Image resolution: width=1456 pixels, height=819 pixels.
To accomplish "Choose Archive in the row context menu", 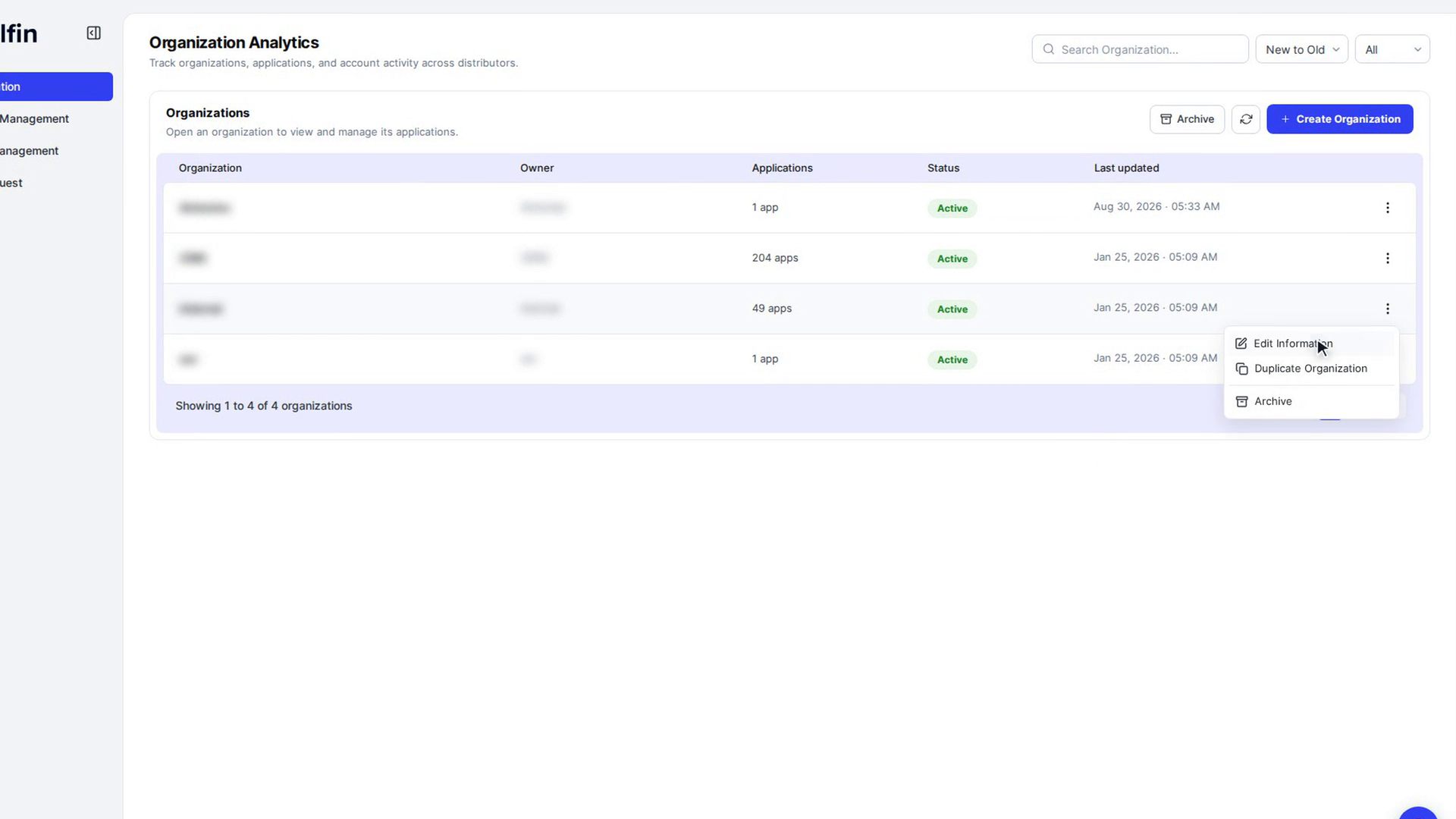I will point(1311,401).
